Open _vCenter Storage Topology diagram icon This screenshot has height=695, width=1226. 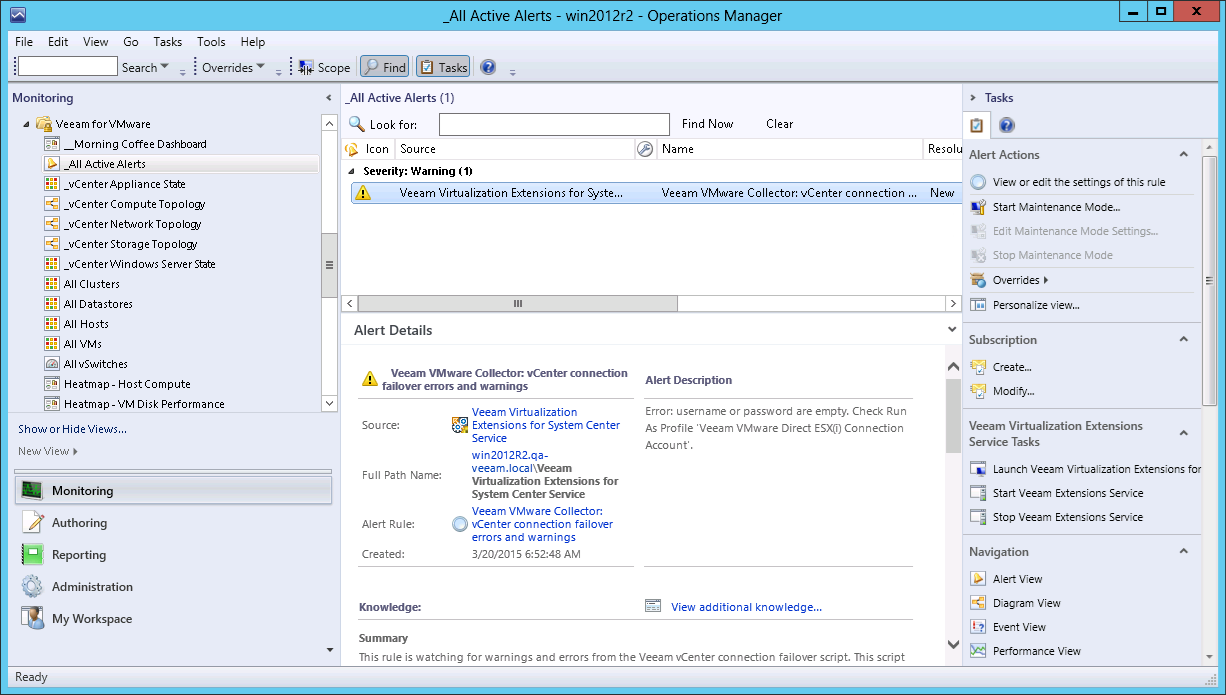(x=52, y=244)
